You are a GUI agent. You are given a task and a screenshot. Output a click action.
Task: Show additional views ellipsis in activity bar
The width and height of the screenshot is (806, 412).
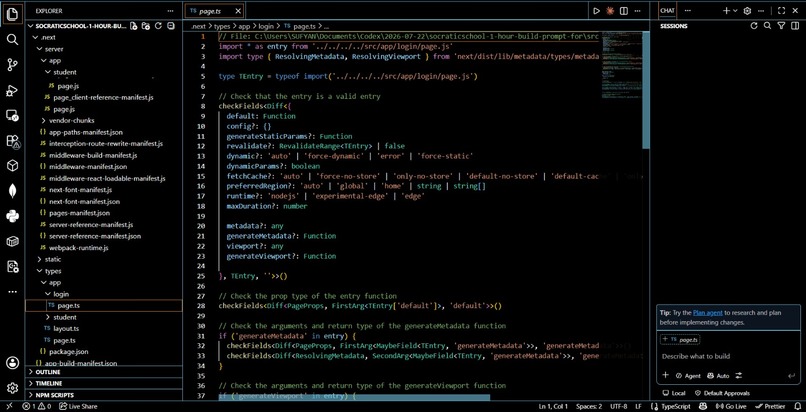click(12, 292)
